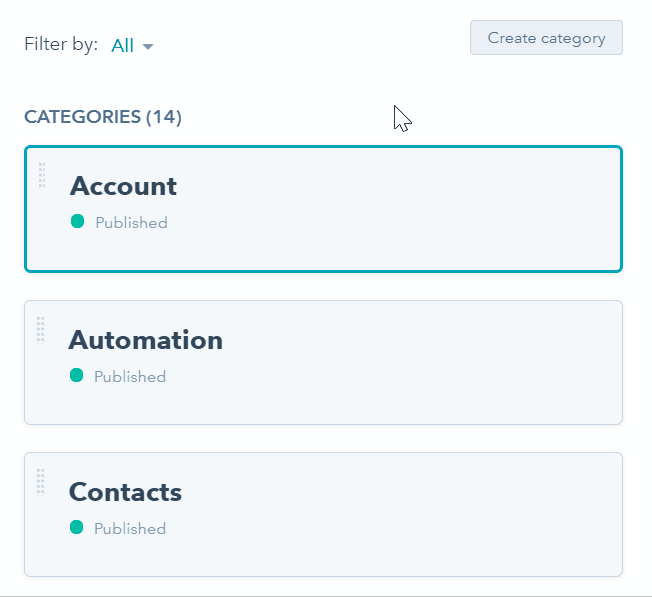Click the caret arrow beside All
This screenshot has width=652, height=597.
coord(148,46)
